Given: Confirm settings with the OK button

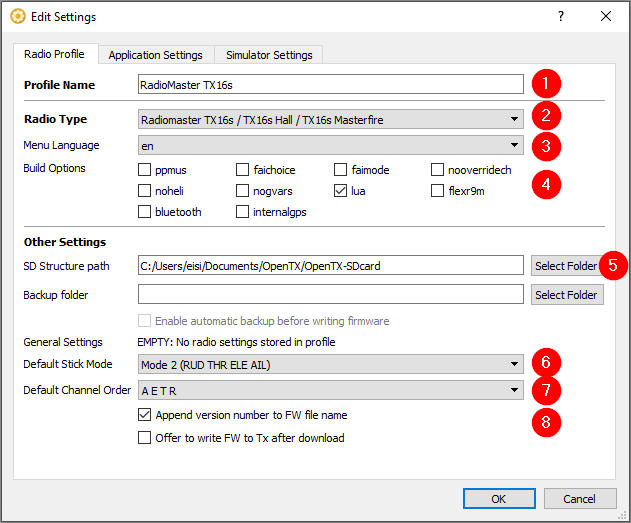Looking at the screenshot, I should 499,499.
